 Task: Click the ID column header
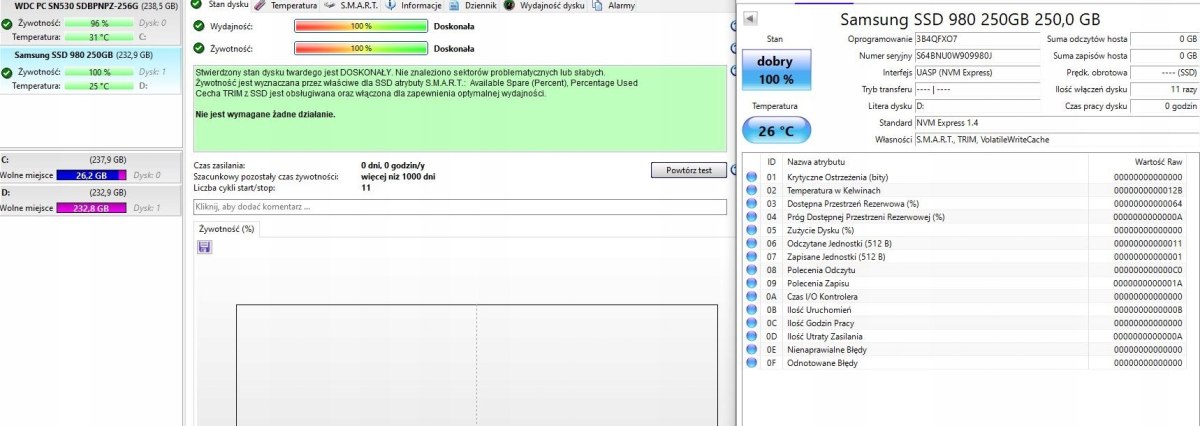click(x=771, y=161)
